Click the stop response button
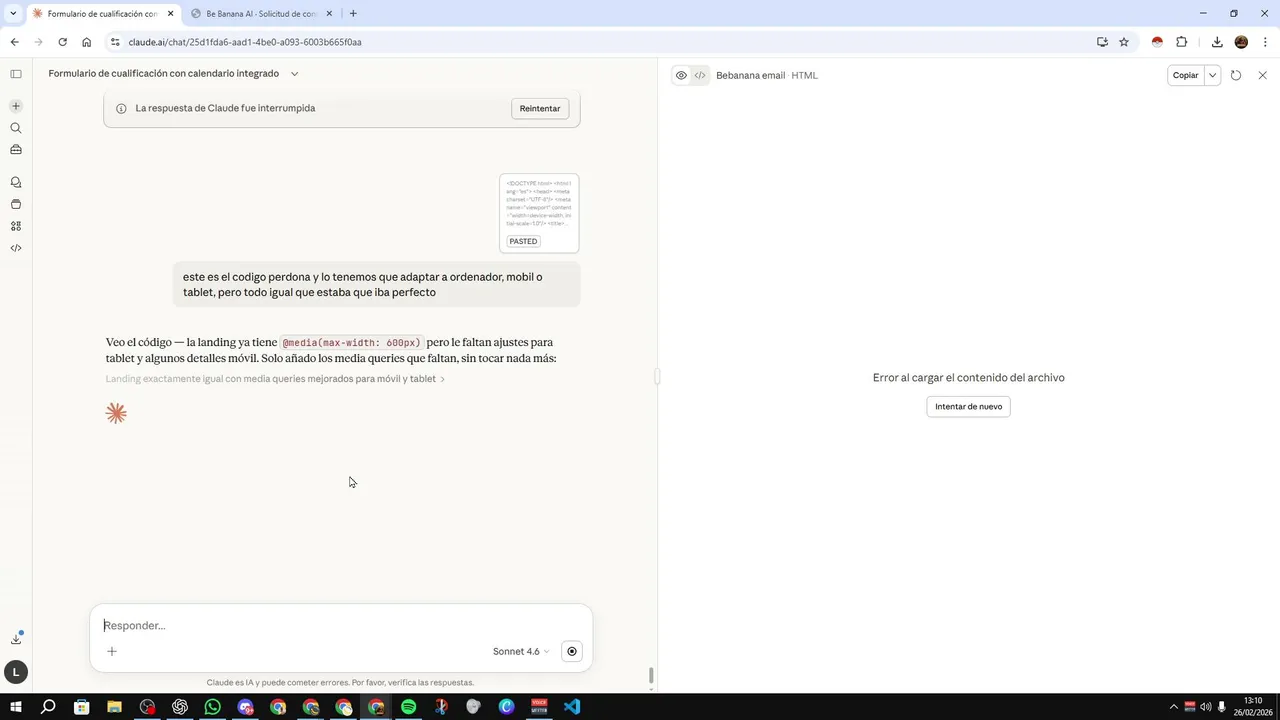Viewport: 1280px width, 720px height. (x=572, y=651)
